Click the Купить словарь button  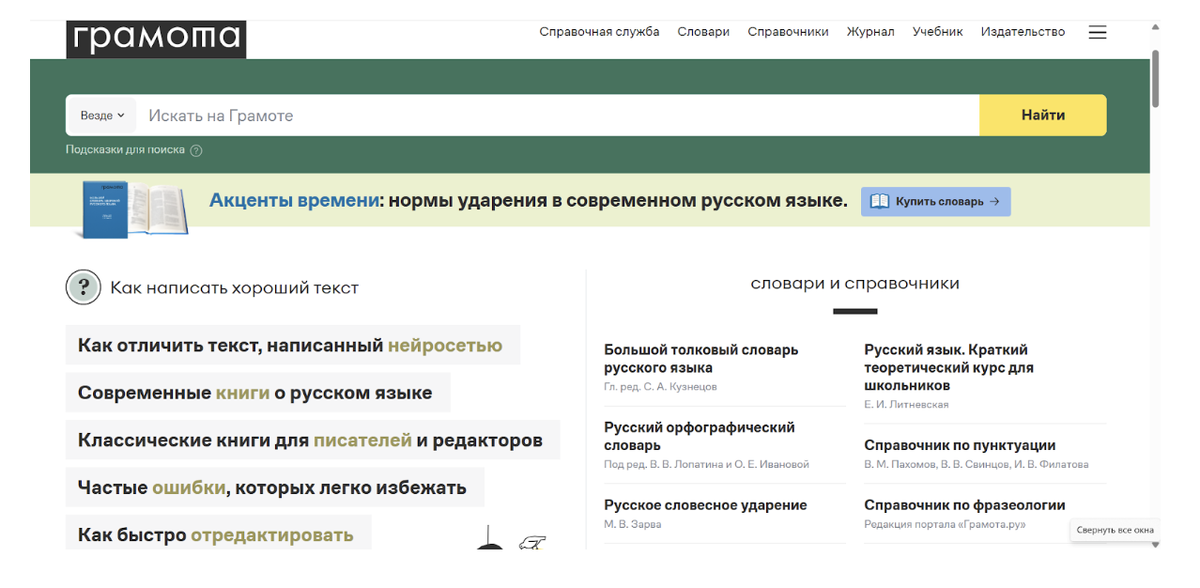(936, 201)
